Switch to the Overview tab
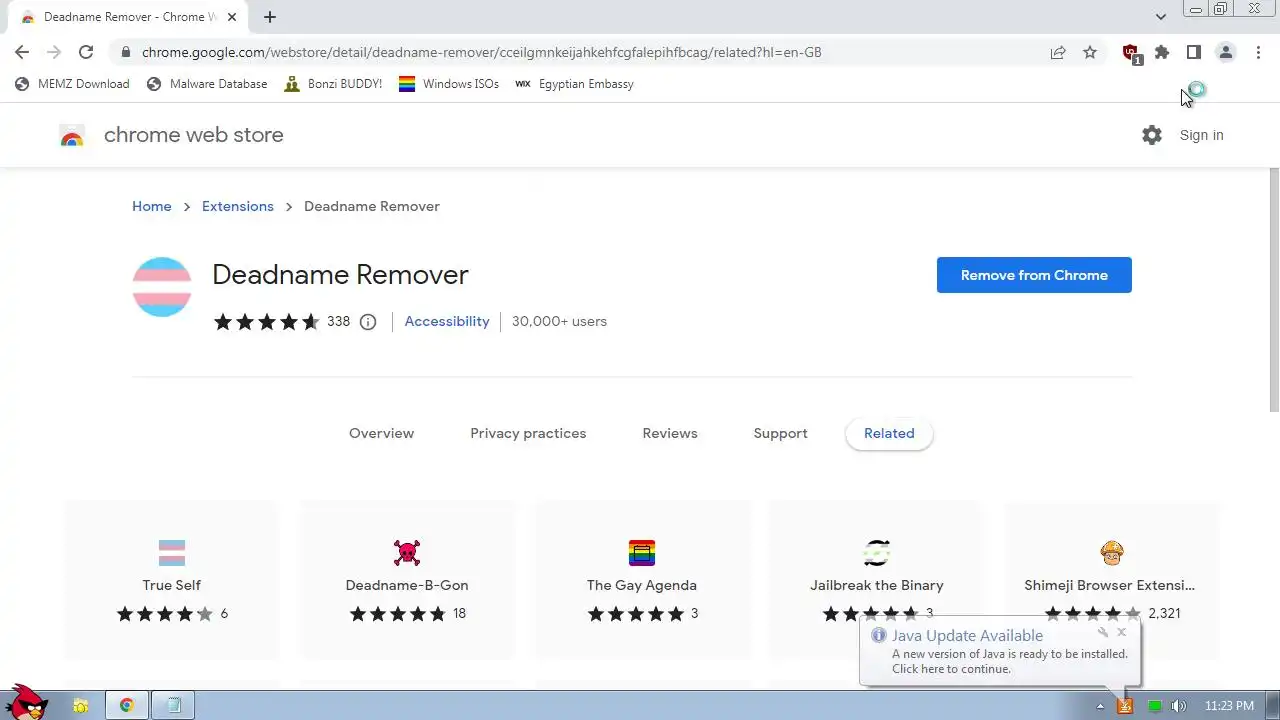The width and height of the screenshot is (1280, 720). click(381, 433)
